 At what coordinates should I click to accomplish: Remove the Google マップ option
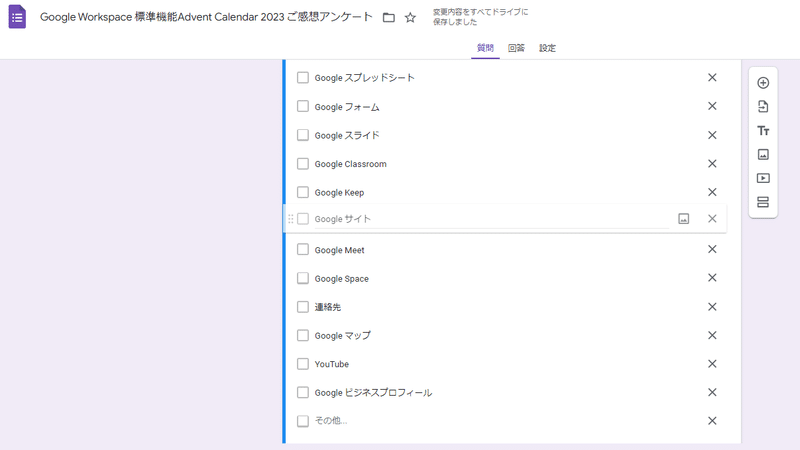pyautogui.click(x=712, y=335)
